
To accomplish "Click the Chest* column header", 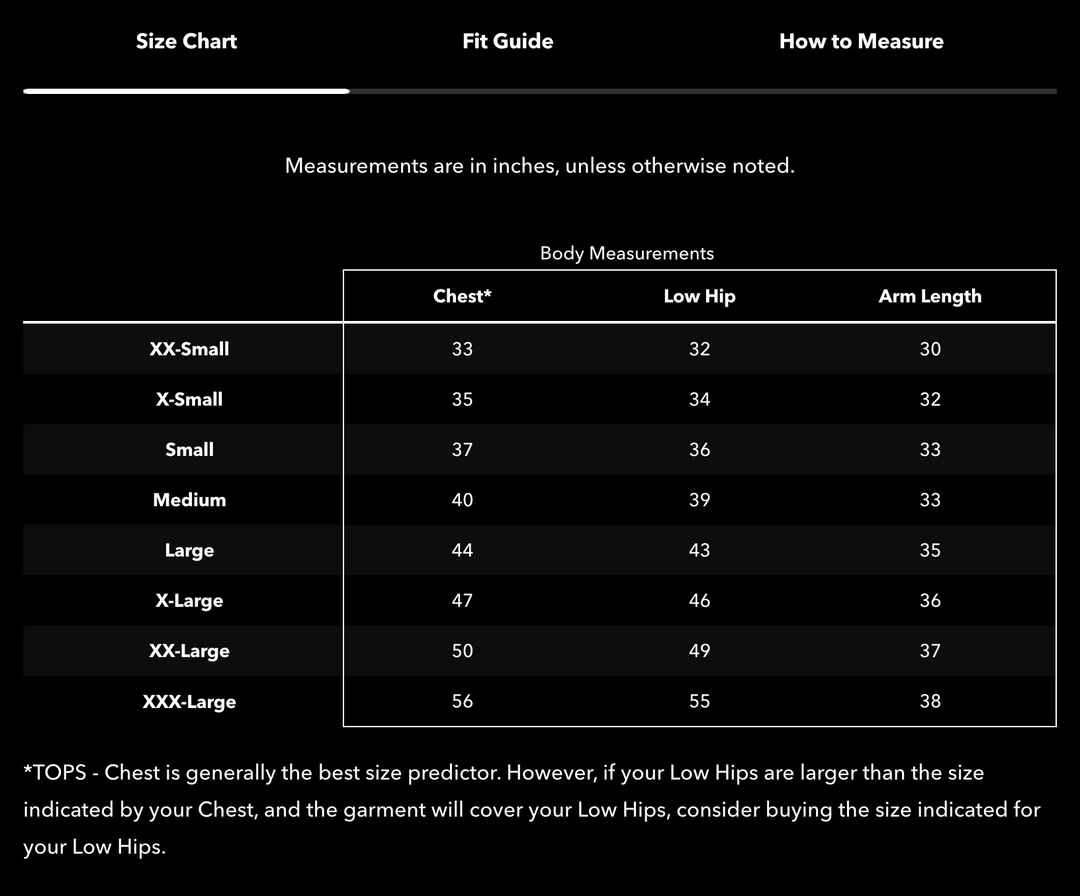I will 462,296.
